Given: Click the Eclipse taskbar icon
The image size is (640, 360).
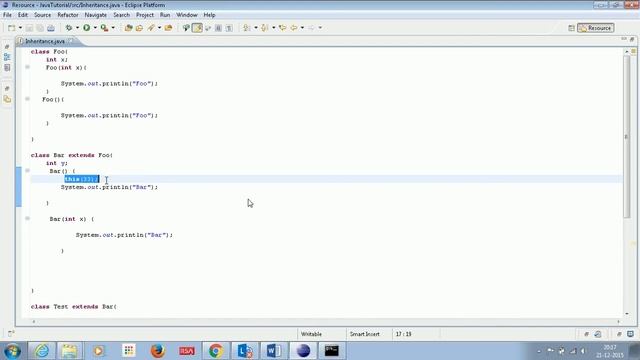Looking at the screenshot, I should pos(302,351).
